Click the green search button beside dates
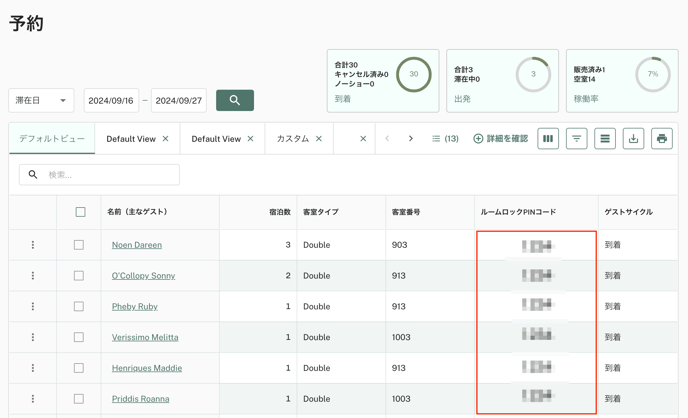The image size is (688, 418). tap(234, 100)
